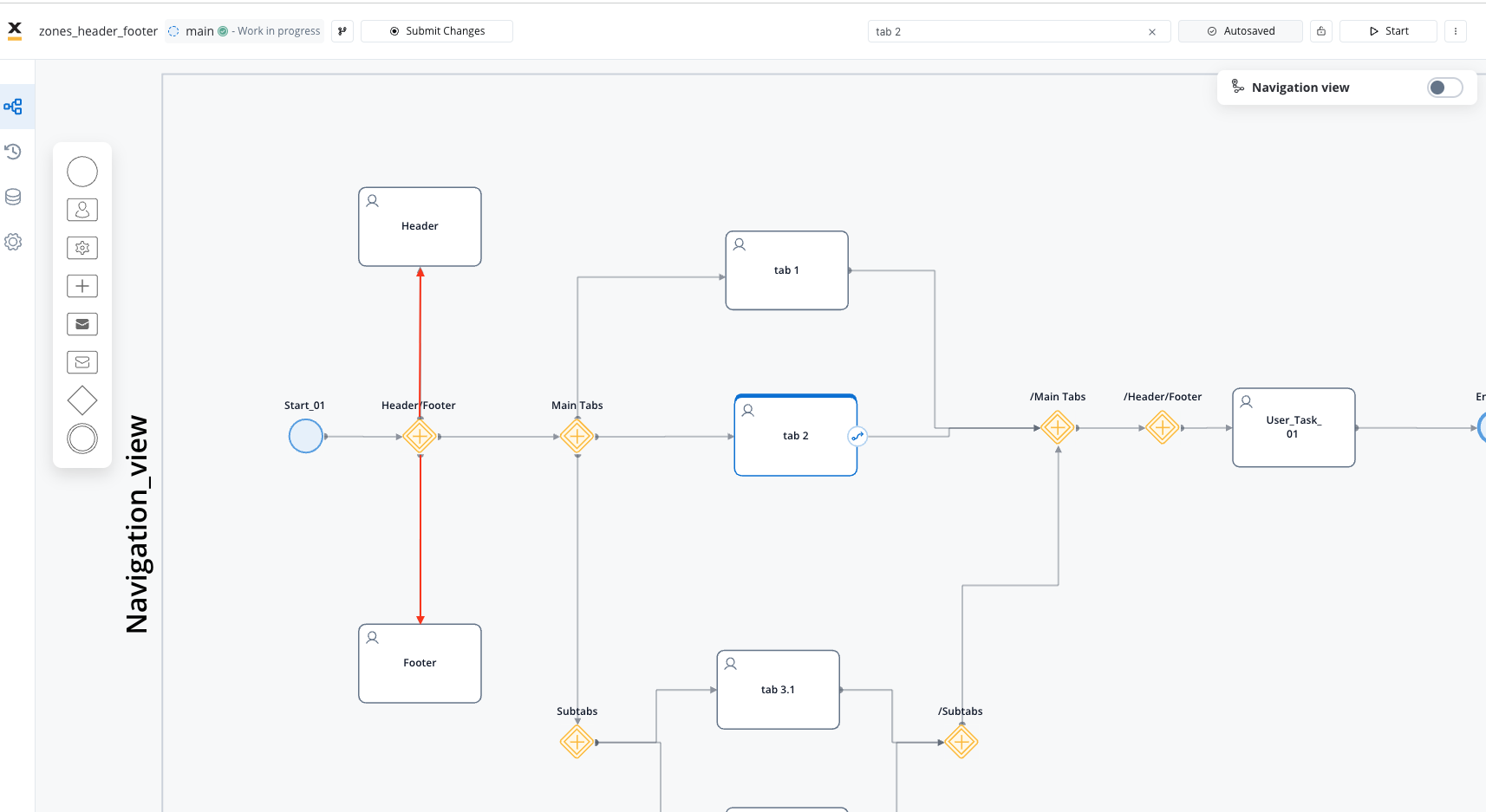This screenshot has height=812, width=1486.
Task: Select the user task palette tool
Action: coord(82,210)
